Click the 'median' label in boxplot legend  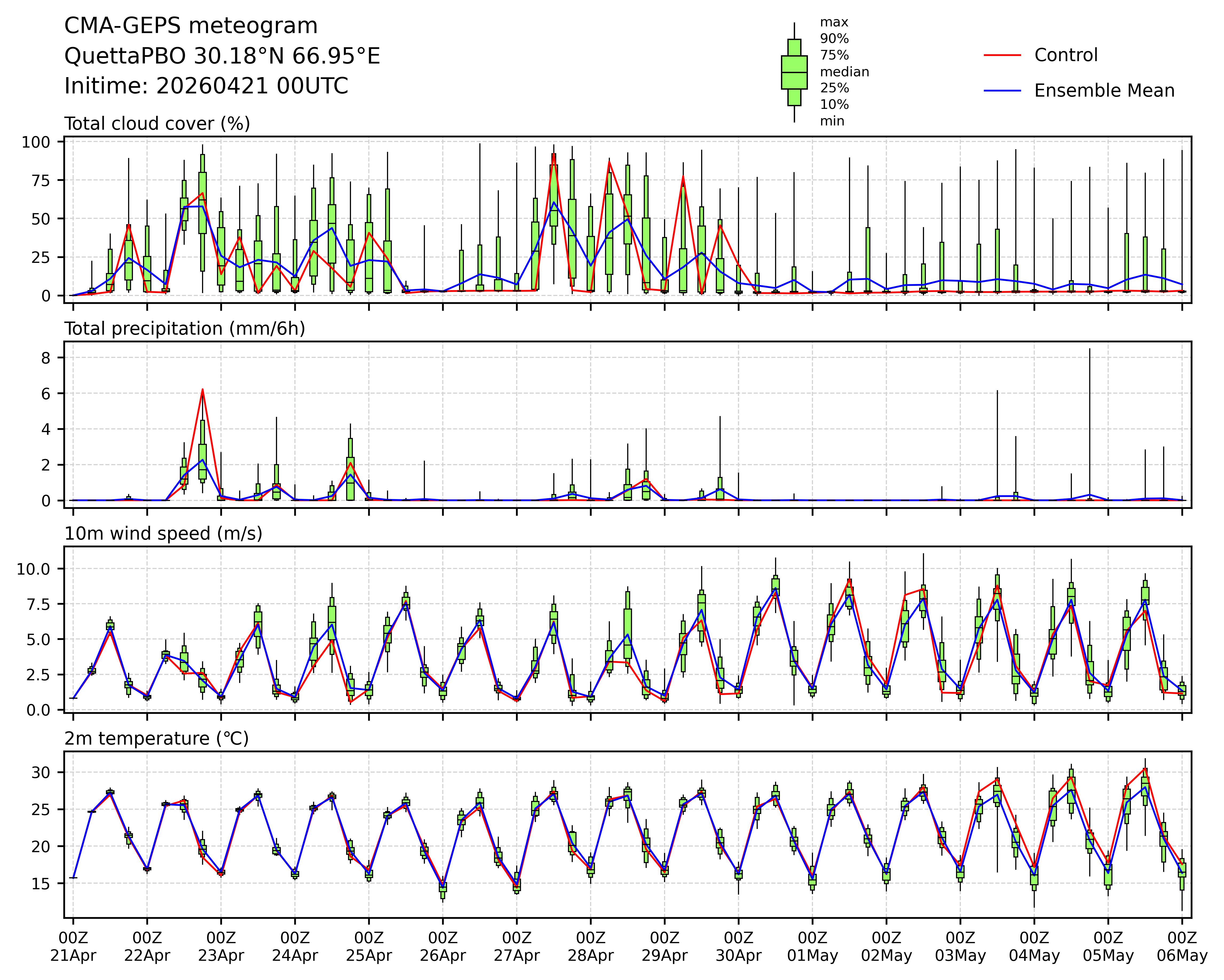(844, 72)
